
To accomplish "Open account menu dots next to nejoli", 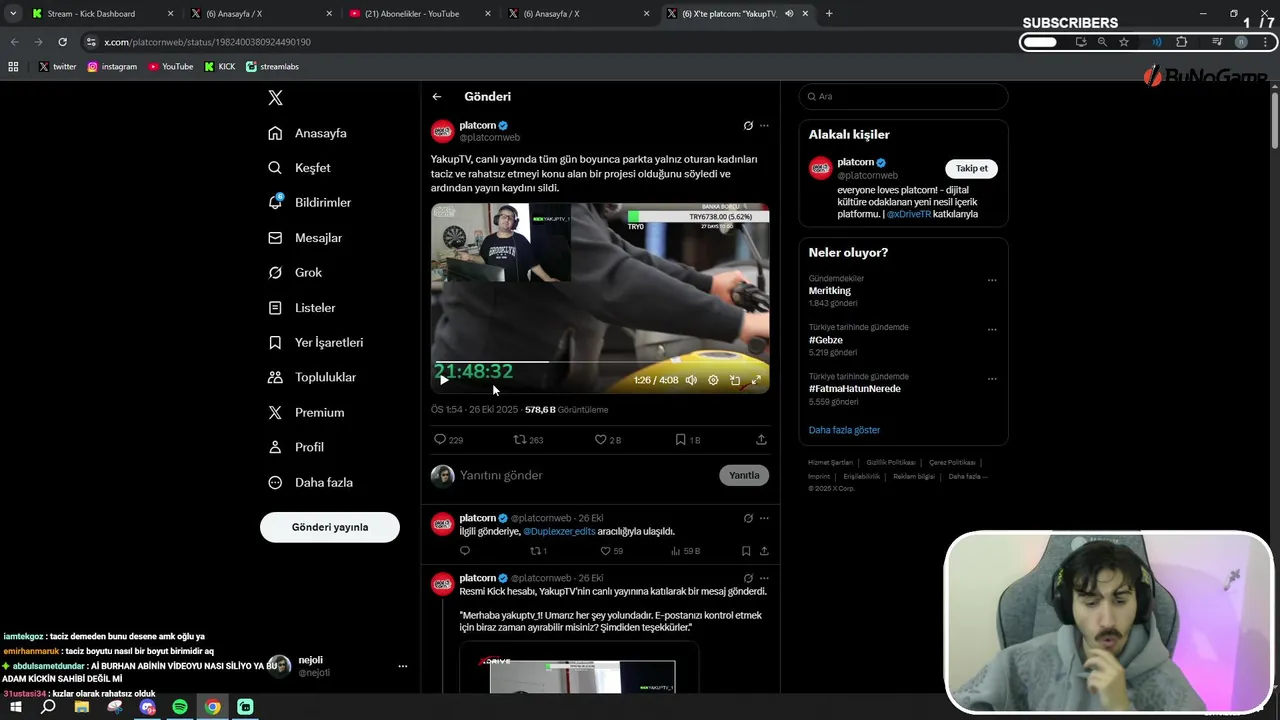I will click(403, 666).
